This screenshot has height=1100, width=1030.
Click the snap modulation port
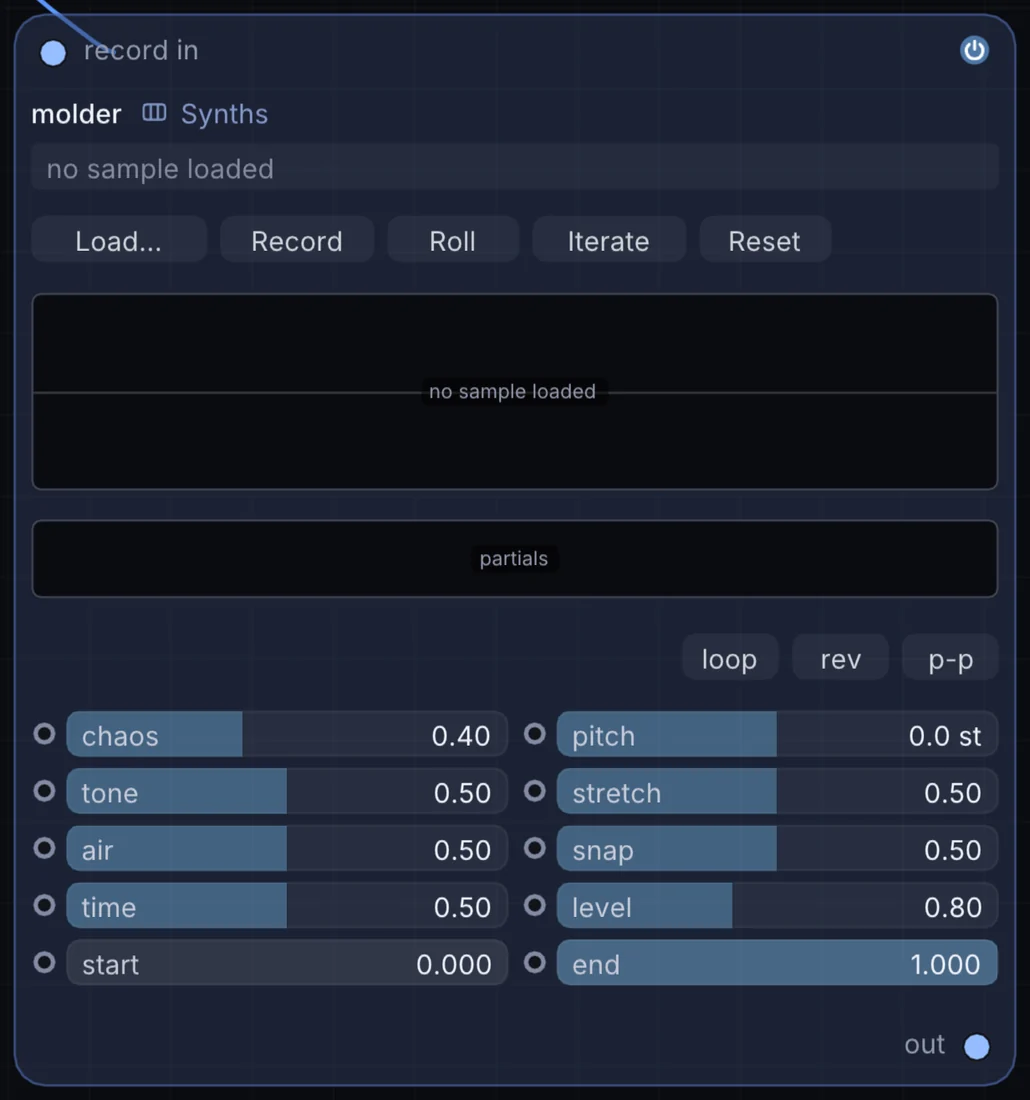[535, 848]
